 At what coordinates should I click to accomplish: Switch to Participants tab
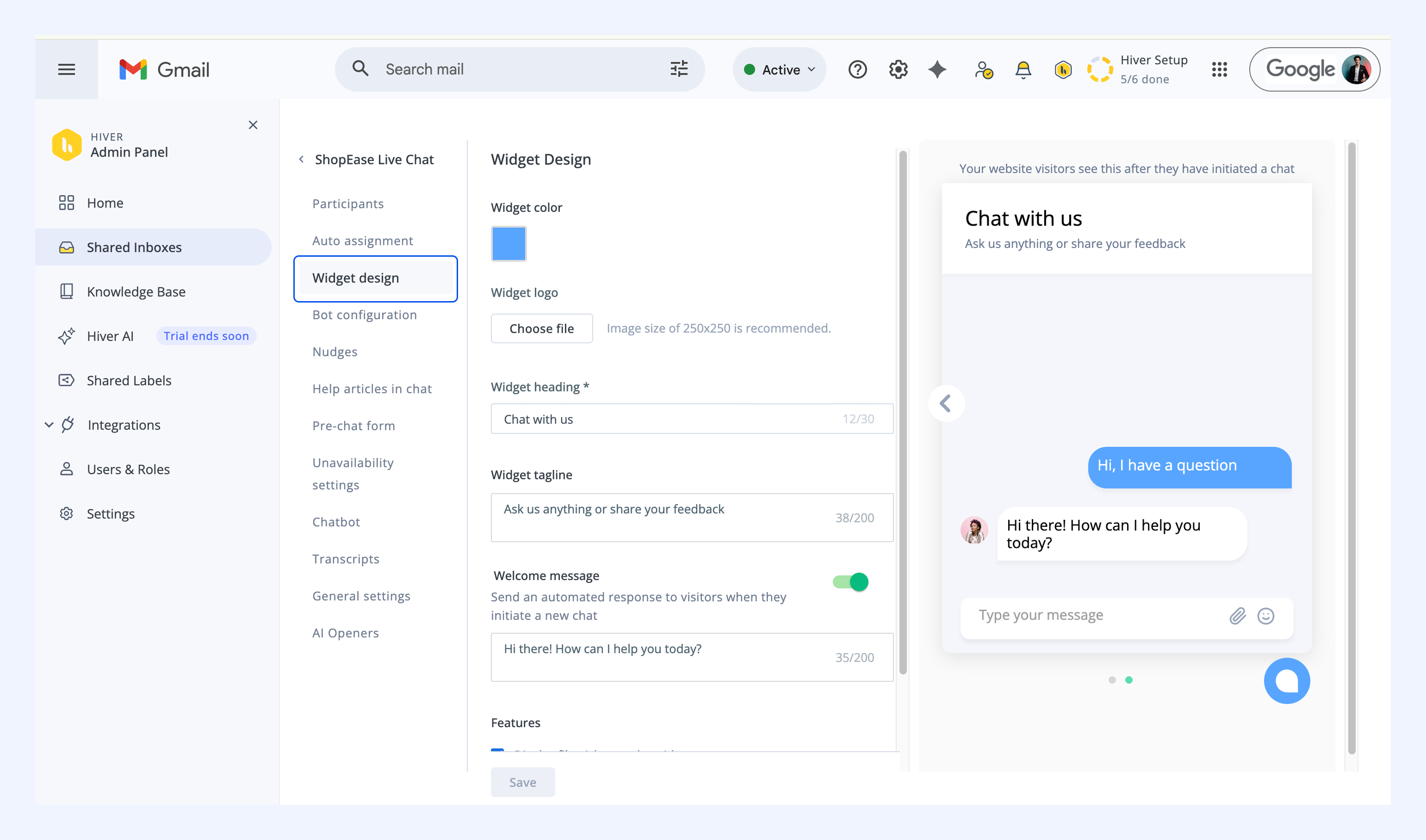(347, 204)
